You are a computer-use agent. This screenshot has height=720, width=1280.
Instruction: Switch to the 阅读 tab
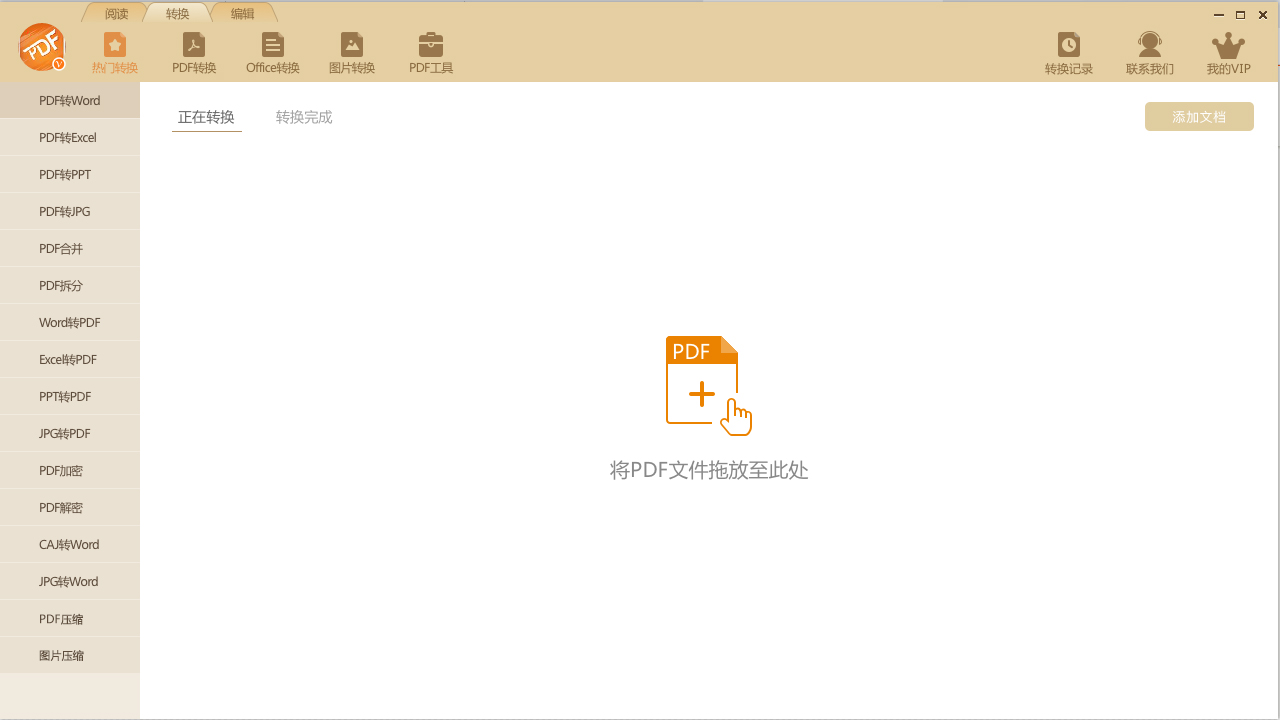115,13
